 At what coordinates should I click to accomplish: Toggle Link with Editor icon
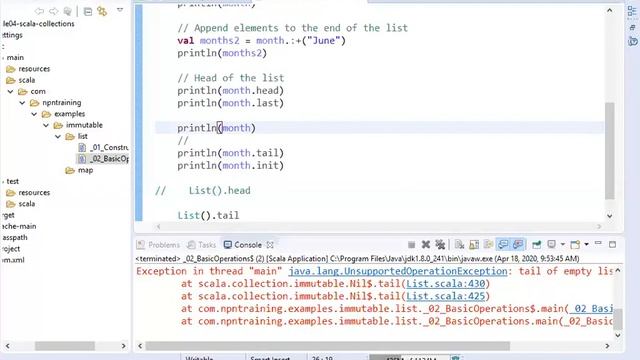click(102, 11)
